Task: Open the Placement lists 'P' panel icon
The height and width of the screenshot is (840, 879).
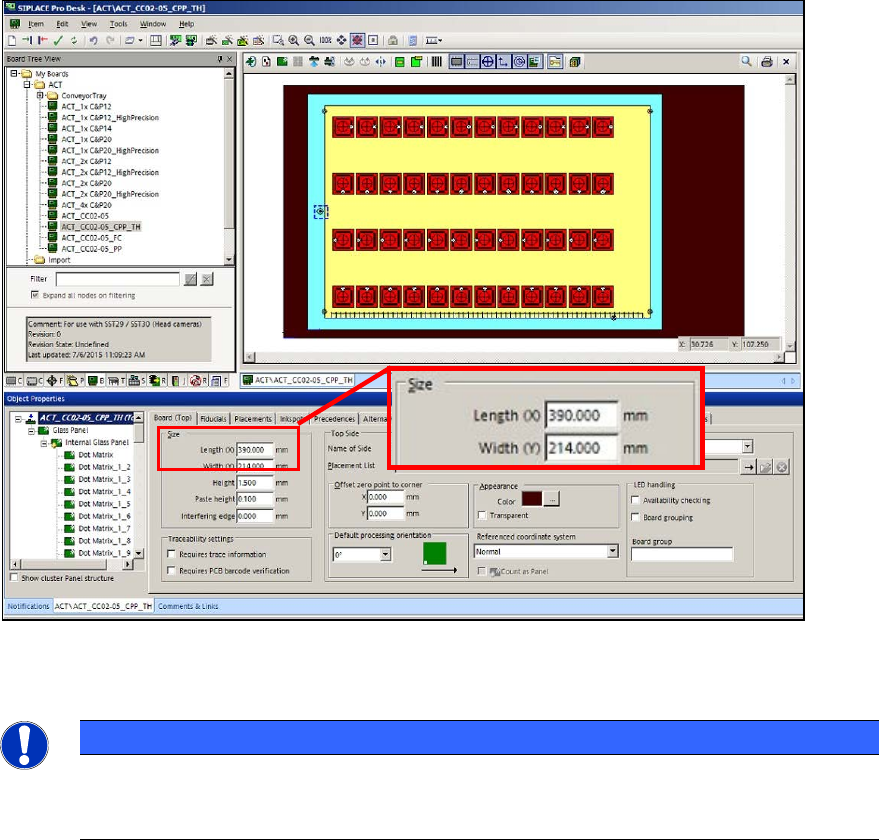Action: [75, 381]
